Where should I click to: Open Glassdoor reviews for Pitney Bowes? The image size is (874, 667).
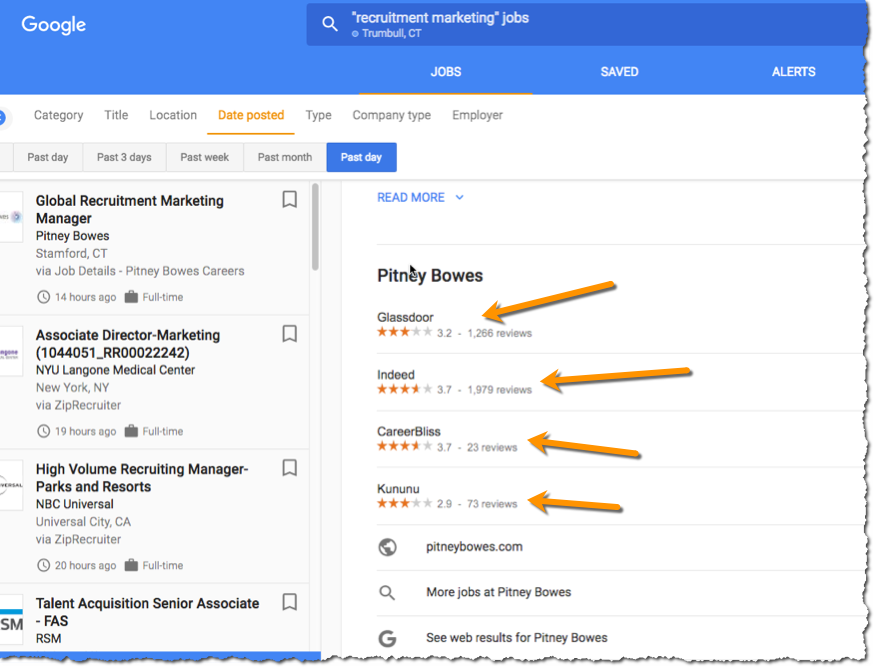tap(405, 318)
